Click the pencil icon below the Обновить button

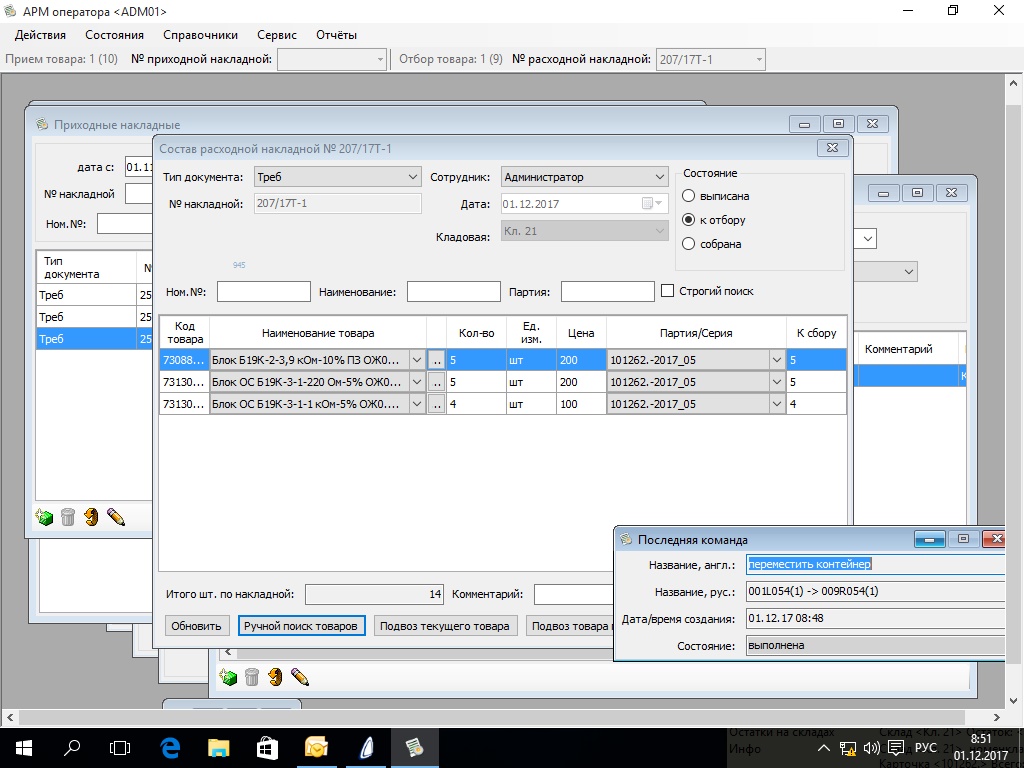click(300, 677)
